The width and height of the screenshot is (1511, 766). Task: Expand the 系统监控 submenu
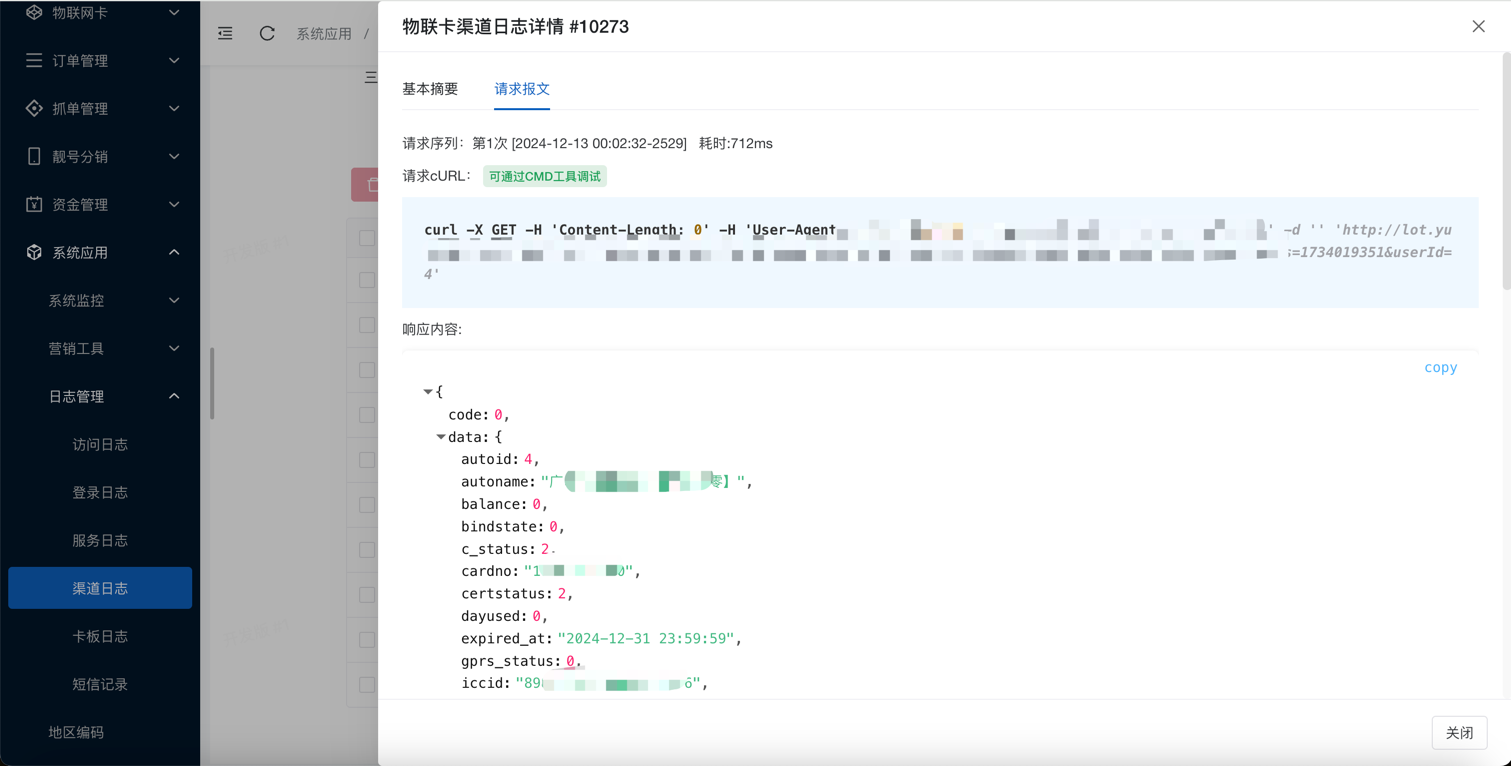[174, 301]
